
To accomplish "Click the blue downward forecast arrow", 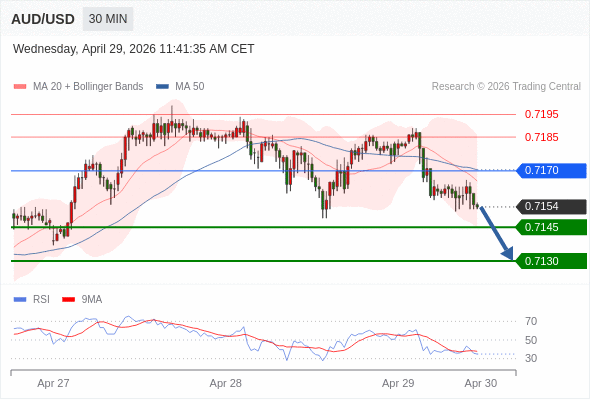I will tap(497, 233).
